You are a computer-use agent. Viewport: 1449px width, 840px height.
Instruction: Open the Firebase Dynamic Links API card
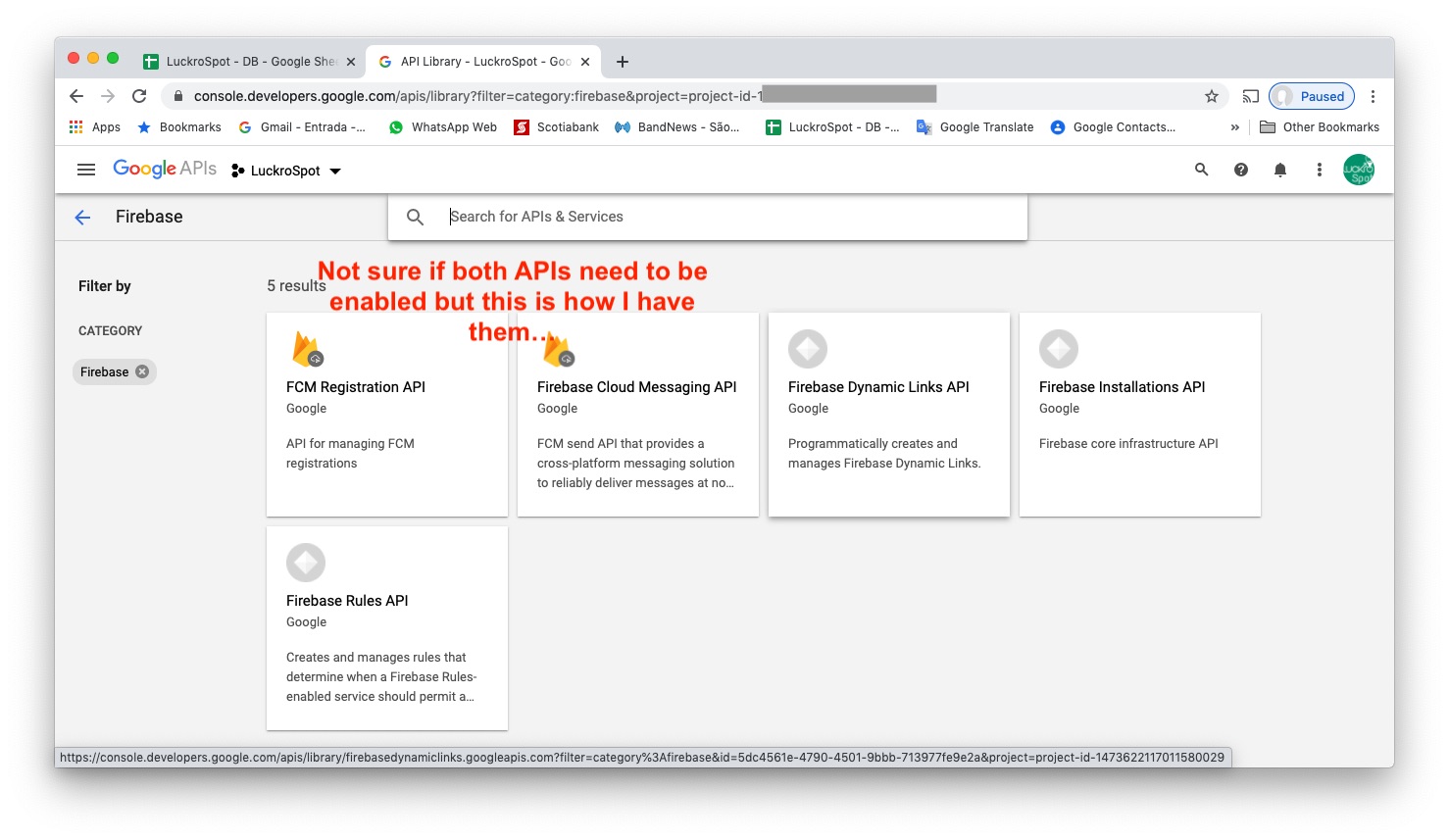pos(888,414)
